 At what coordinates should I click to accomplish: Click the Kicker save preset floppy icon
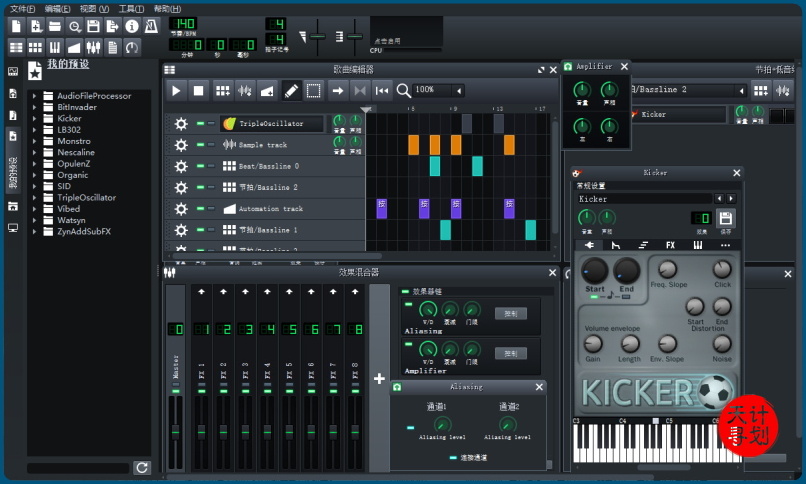(x=726, y=218)
